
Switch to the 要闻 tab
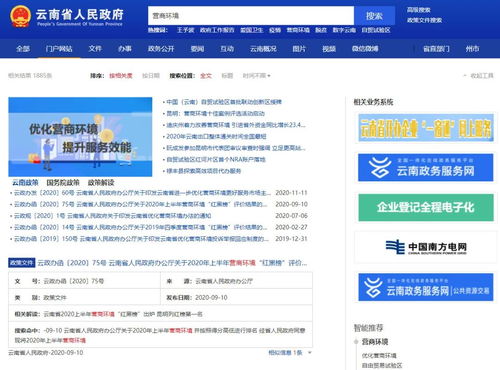pos(197,49)
